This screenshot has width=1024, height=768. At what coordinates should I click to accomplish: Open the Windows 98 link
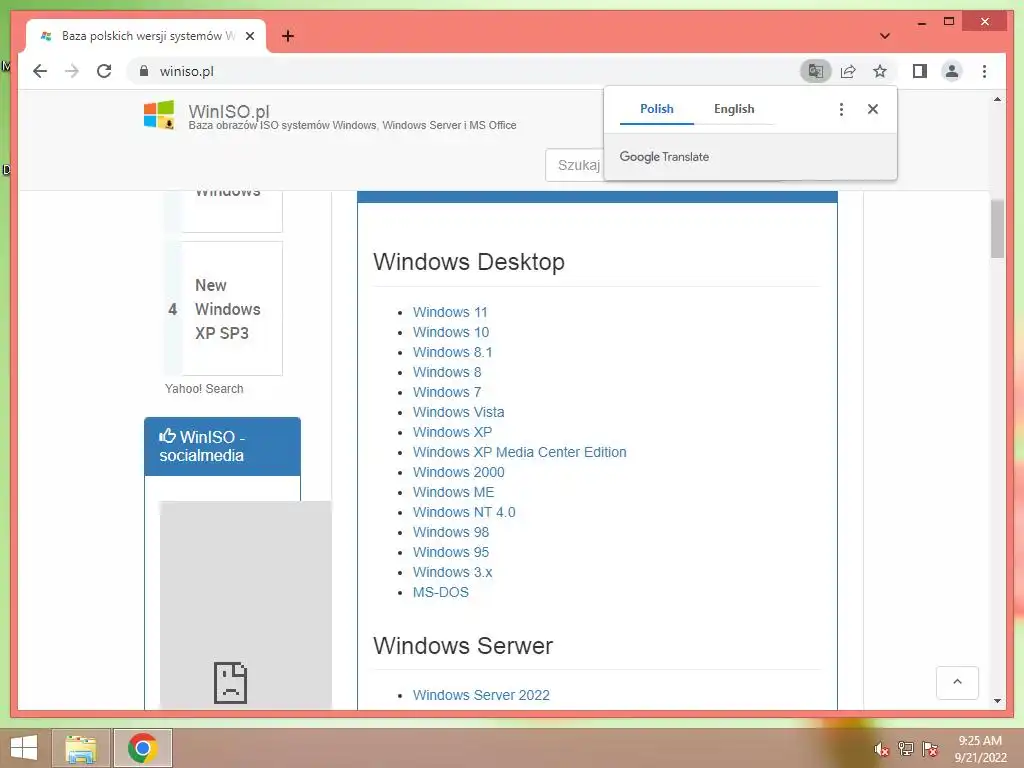click(x=451, y=532)
